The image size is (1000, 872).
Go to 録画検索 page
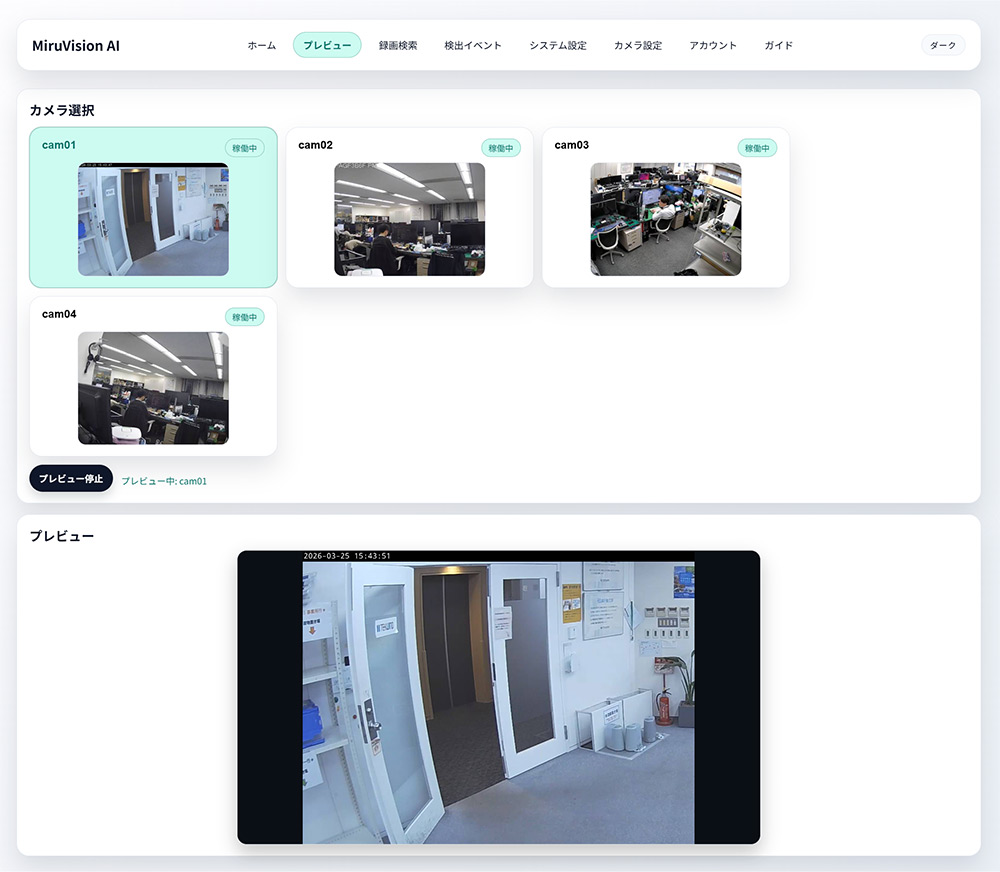tap(398, 45)
